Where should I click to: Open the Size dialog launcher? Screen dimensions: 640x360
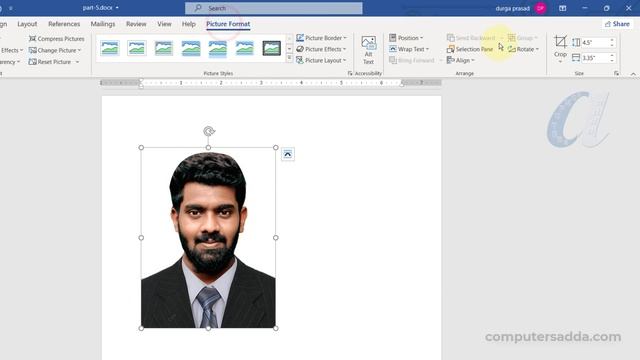pos(616,73)
